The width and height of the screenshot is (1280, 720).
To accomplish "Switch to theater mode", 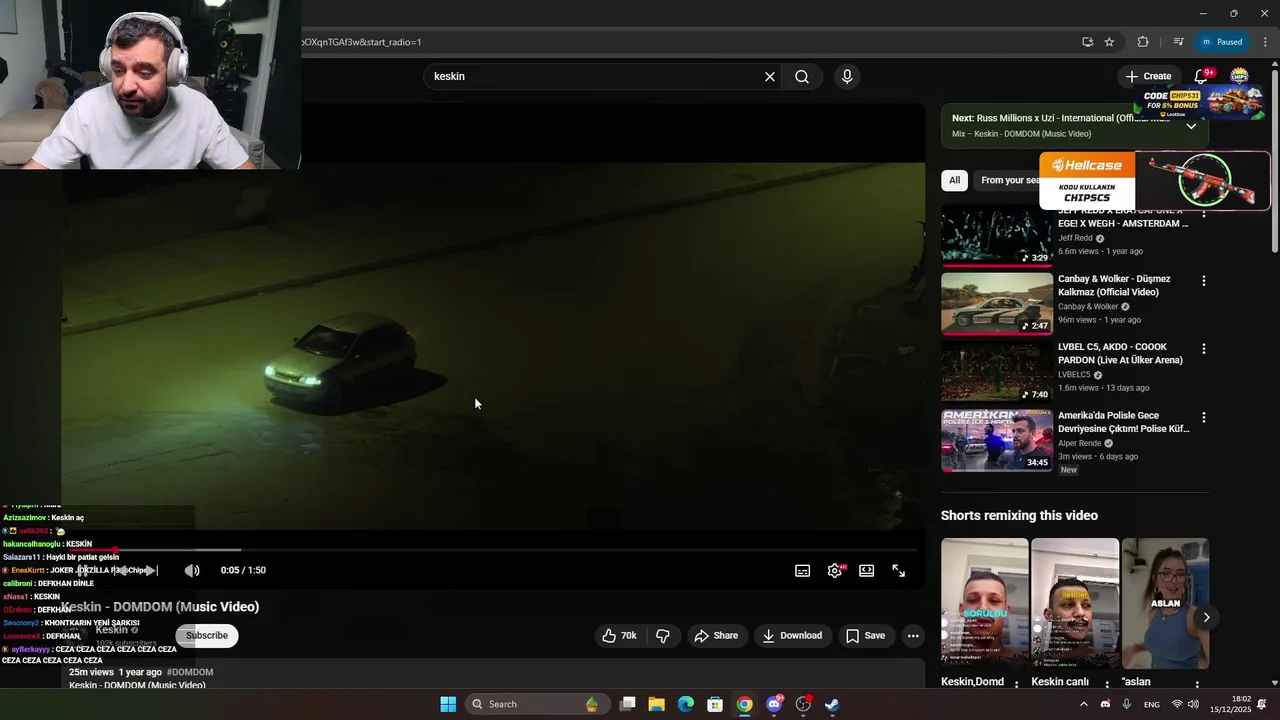I will 866,570.
